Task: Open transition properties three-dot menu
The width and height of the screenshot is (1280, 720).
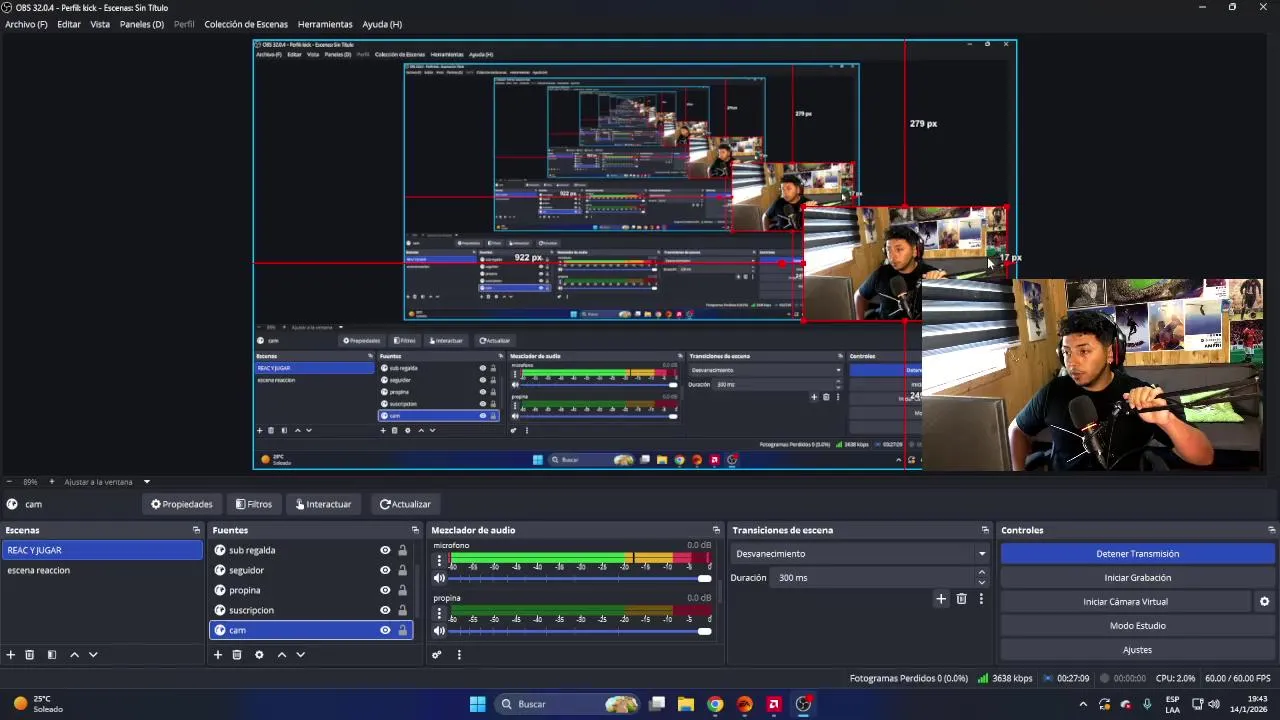Action: 981,599
